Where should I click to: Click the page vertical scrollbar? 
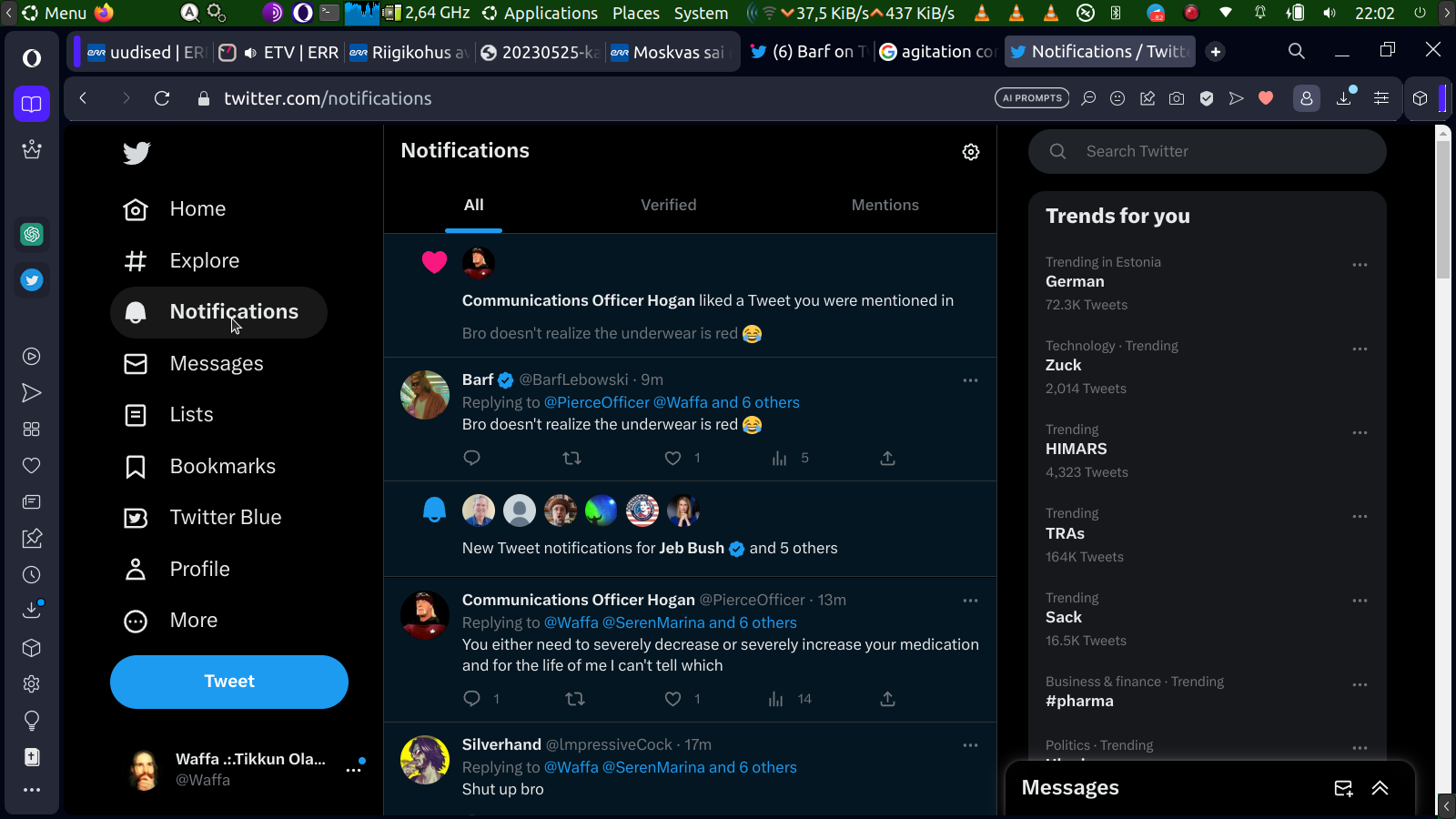pyautogui.click(x=1443, y=209)
